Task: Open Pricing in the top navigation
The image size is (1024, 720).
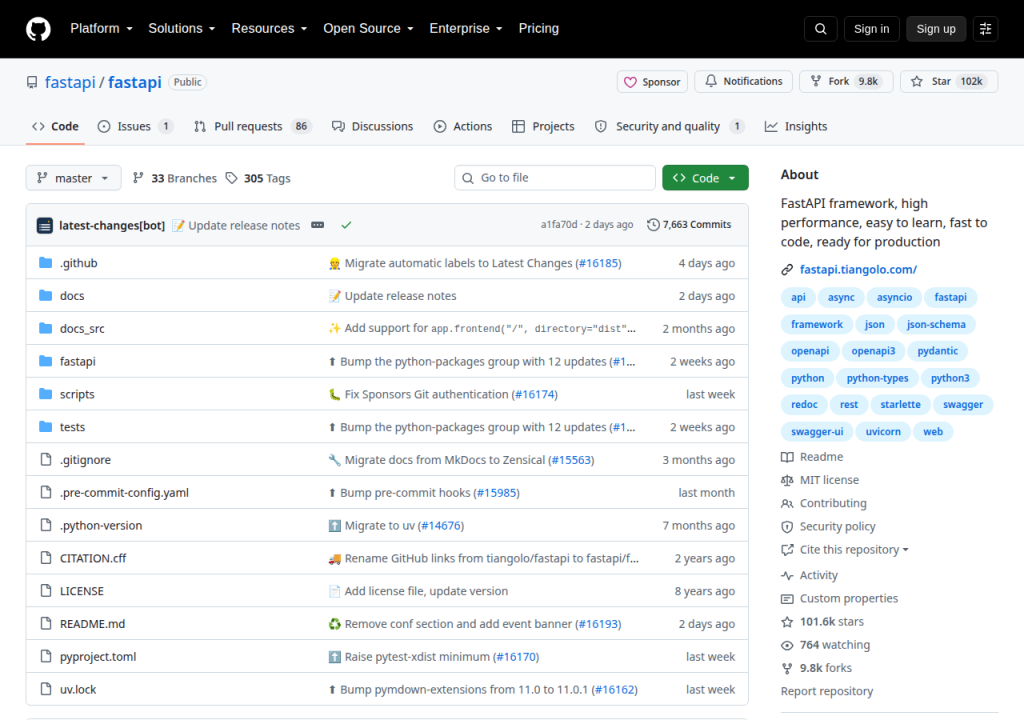Action: (x=539, y=29)
